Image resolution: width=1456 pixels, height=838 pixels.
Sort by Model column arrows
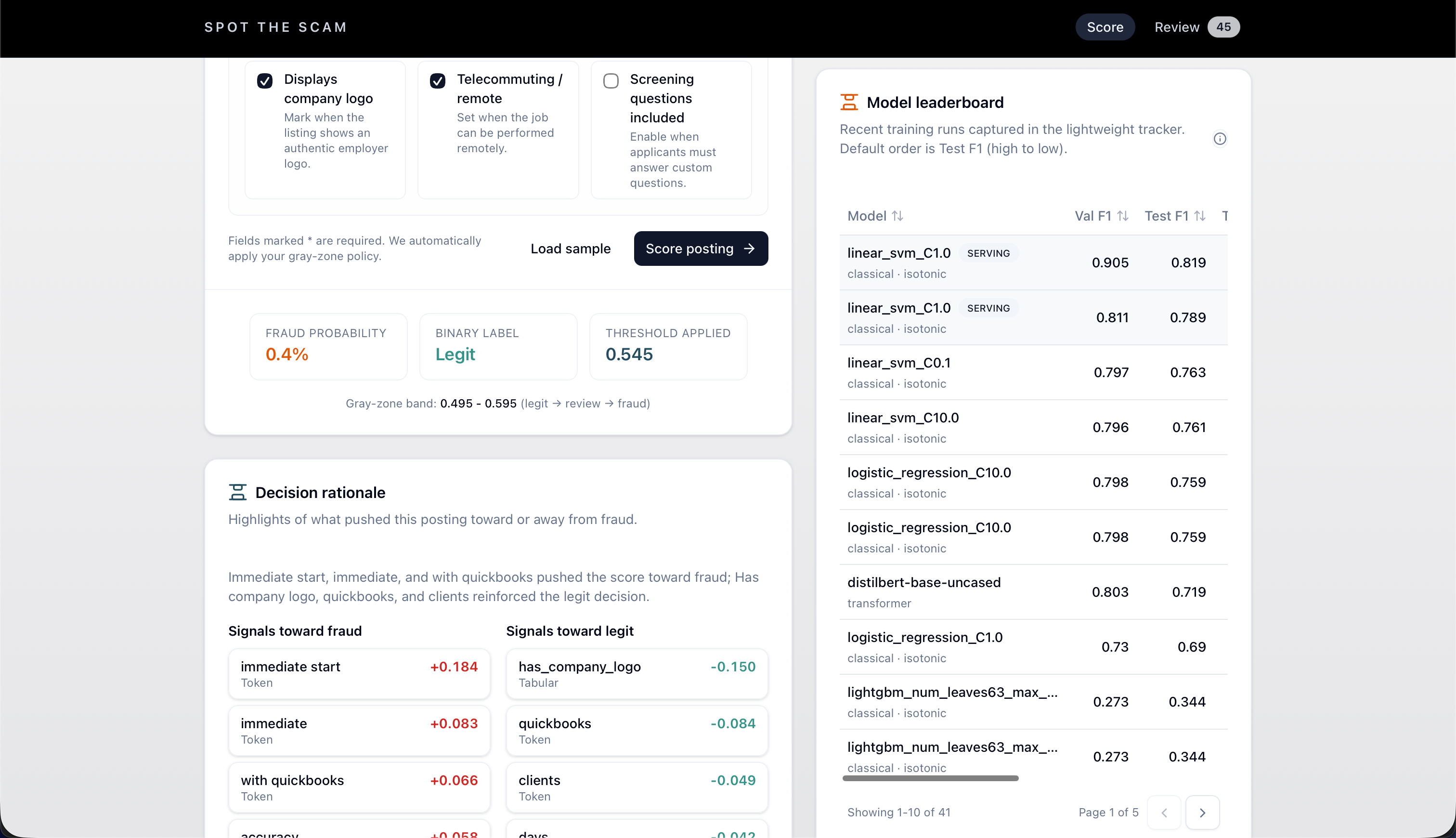click(x=897, y=216)
